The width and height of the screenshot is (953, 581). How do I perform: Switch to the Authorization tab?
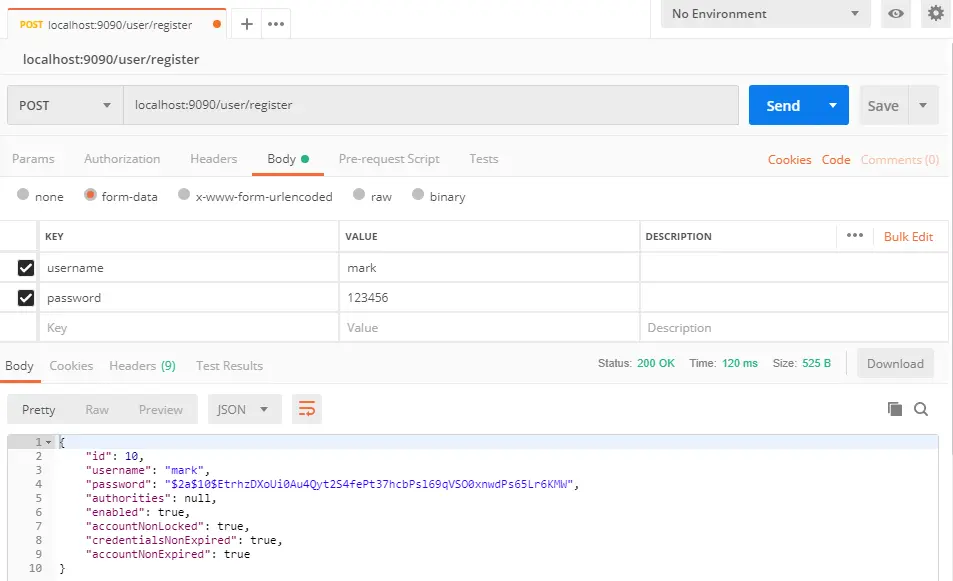pyautogui.click(x=122, y=159)
